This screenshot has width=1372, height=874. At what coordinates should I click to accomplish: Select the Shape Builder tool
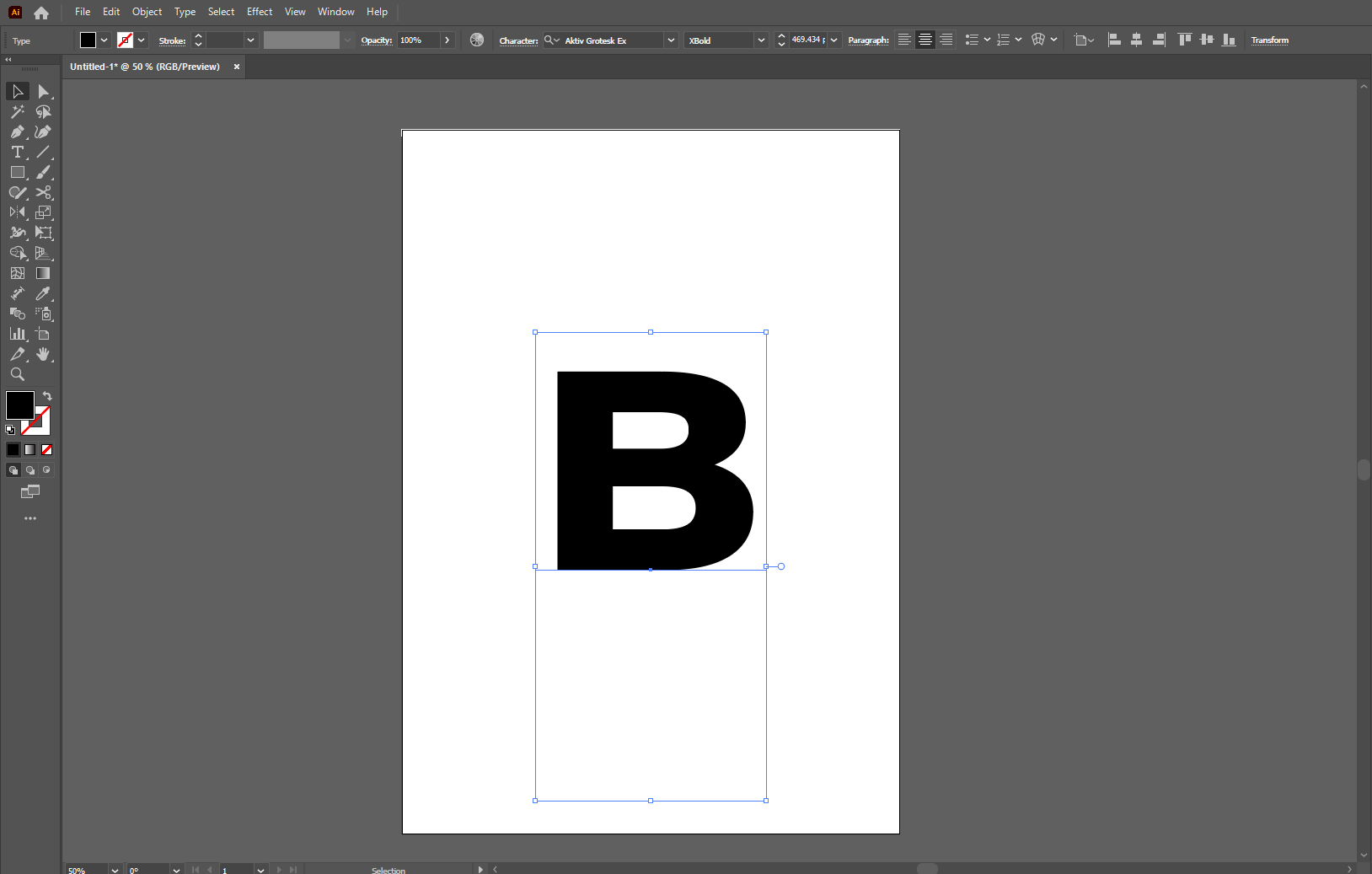coord(18,253)
